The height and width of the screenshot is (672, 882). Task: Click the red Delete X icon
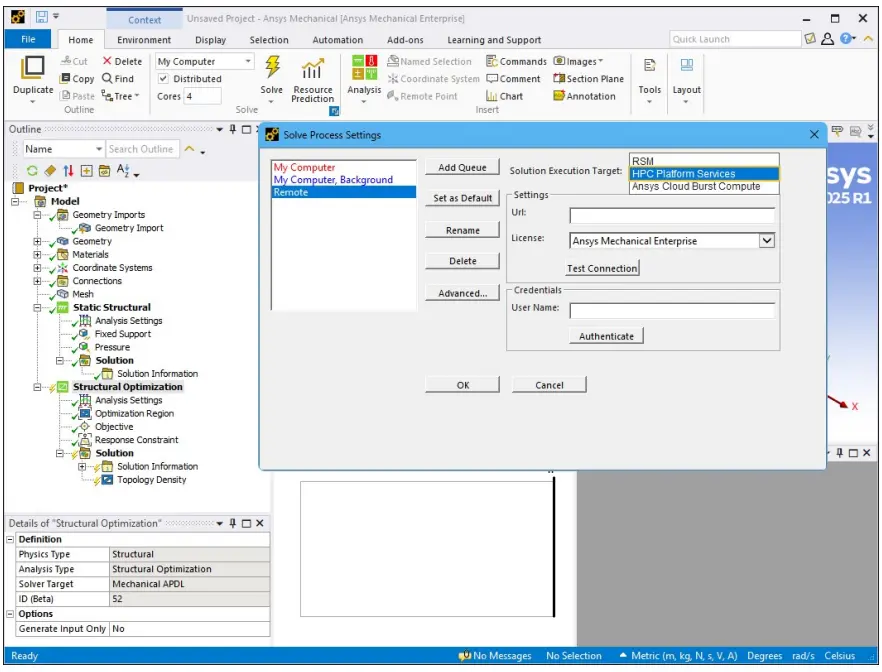pyautogui.click(x=107, y=61)
